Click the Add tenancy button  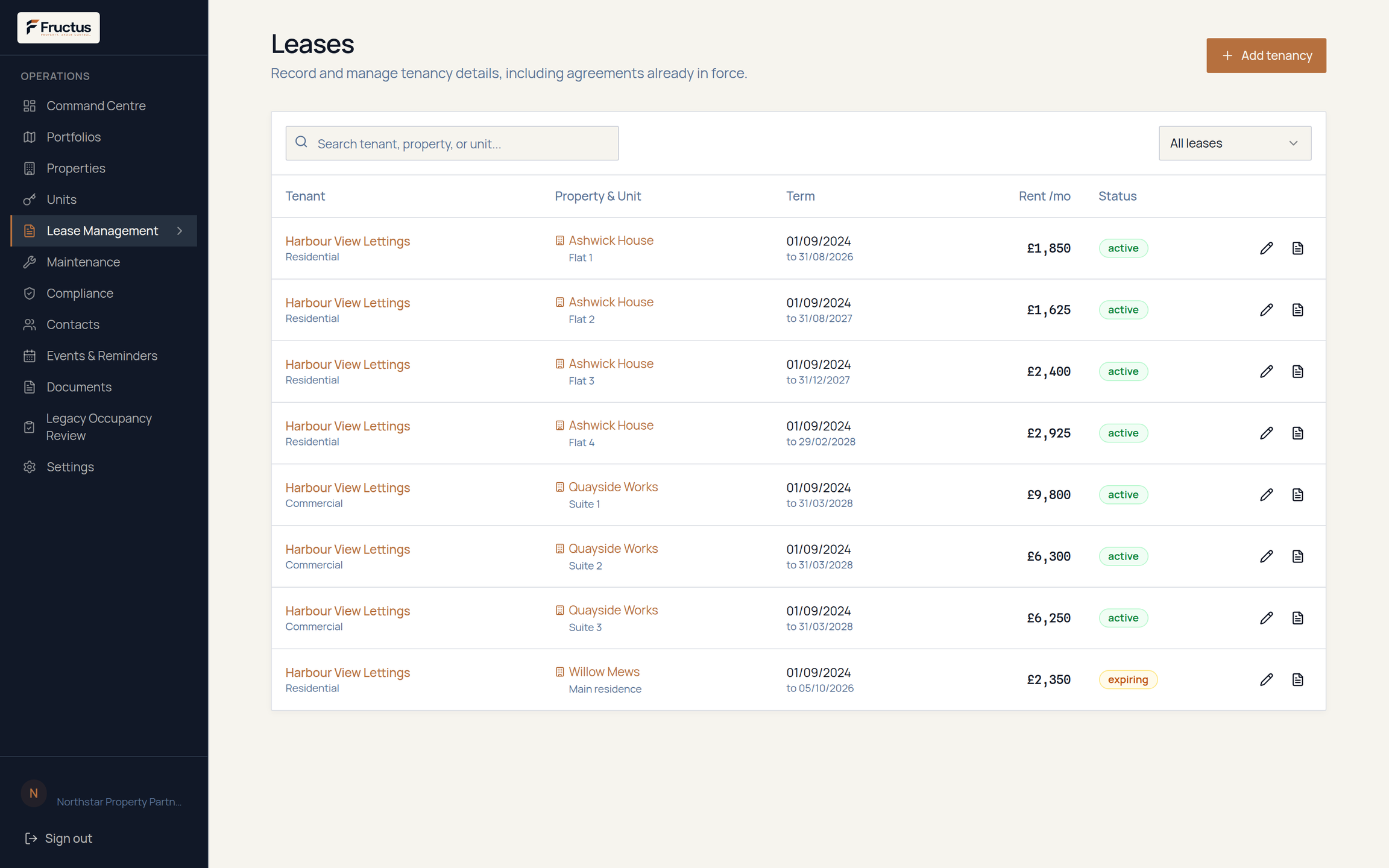pyautogui.click(x=1266, y=55)
